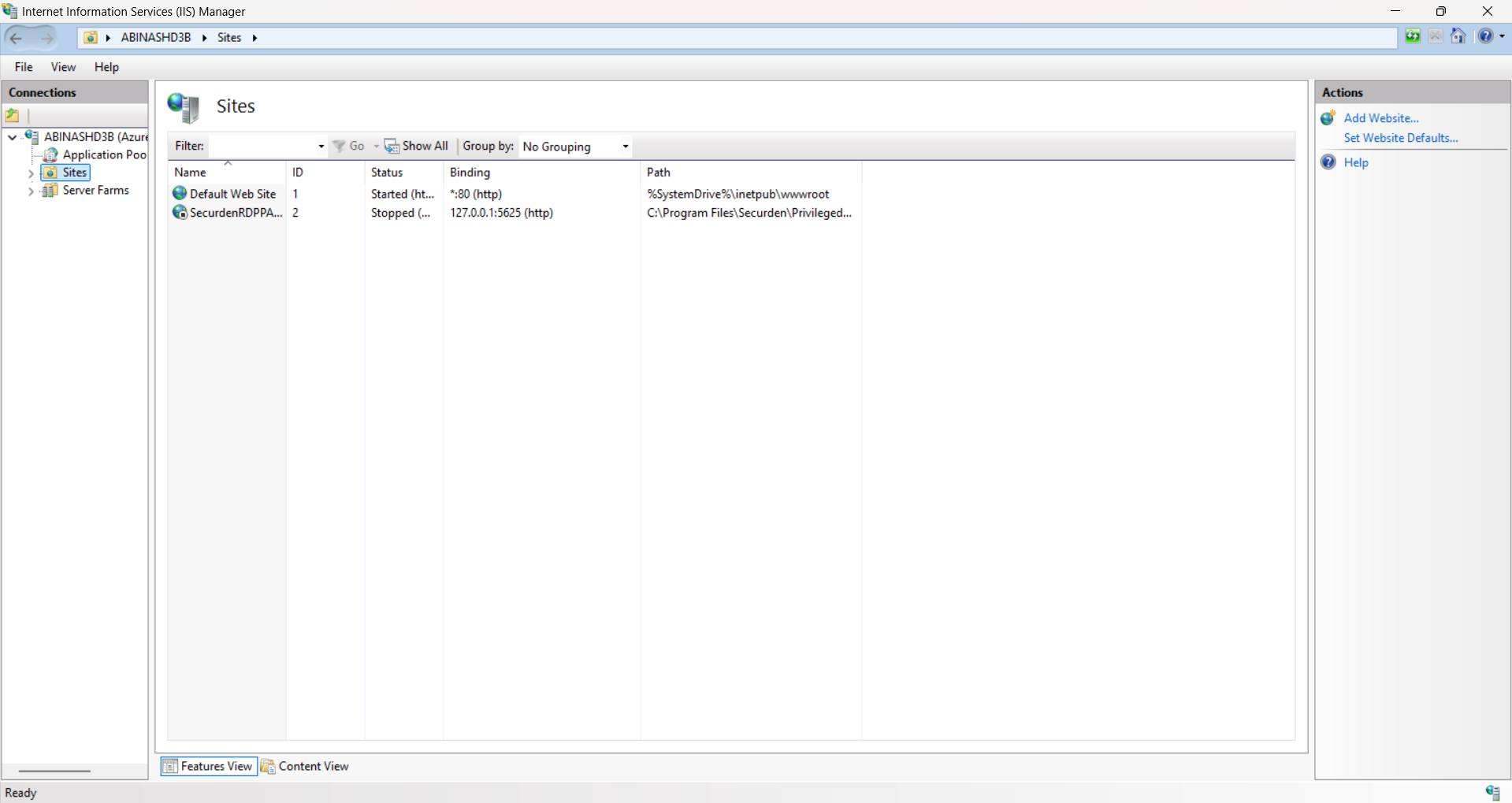Screen dimensions: 1512x803
Task: Click the Stopped status cell
Action: coord(401,213)
